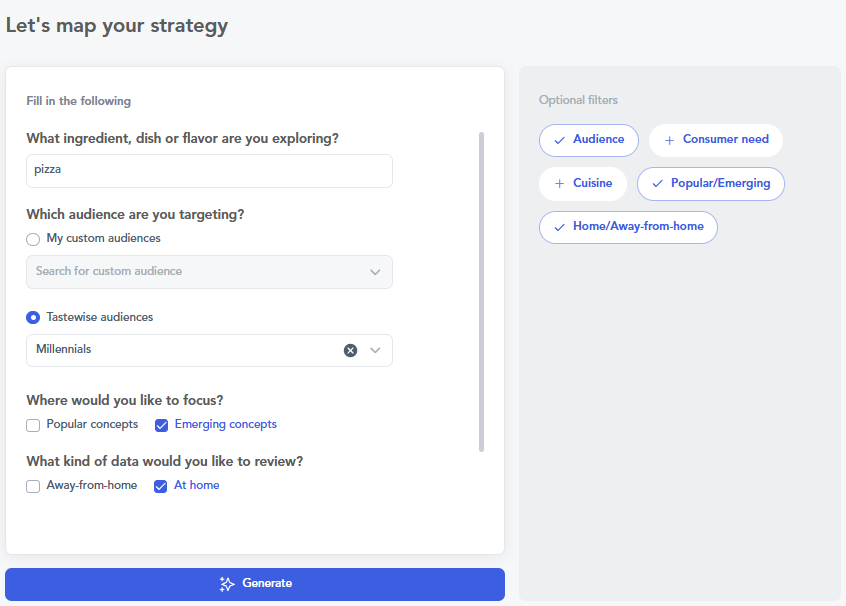Image resolution: width=846 pixels, height=606 pixels.
Task: Click the checkmark icon on Home/Away-from-home filter
Action: (x=559, y=227)
